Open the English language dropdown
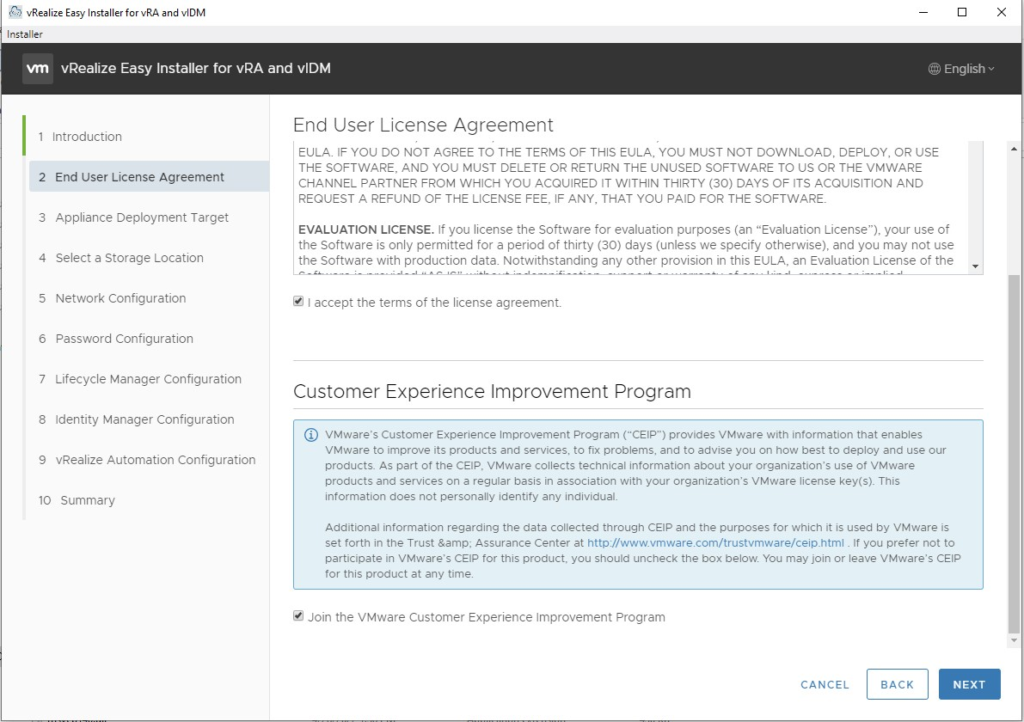 961,69
